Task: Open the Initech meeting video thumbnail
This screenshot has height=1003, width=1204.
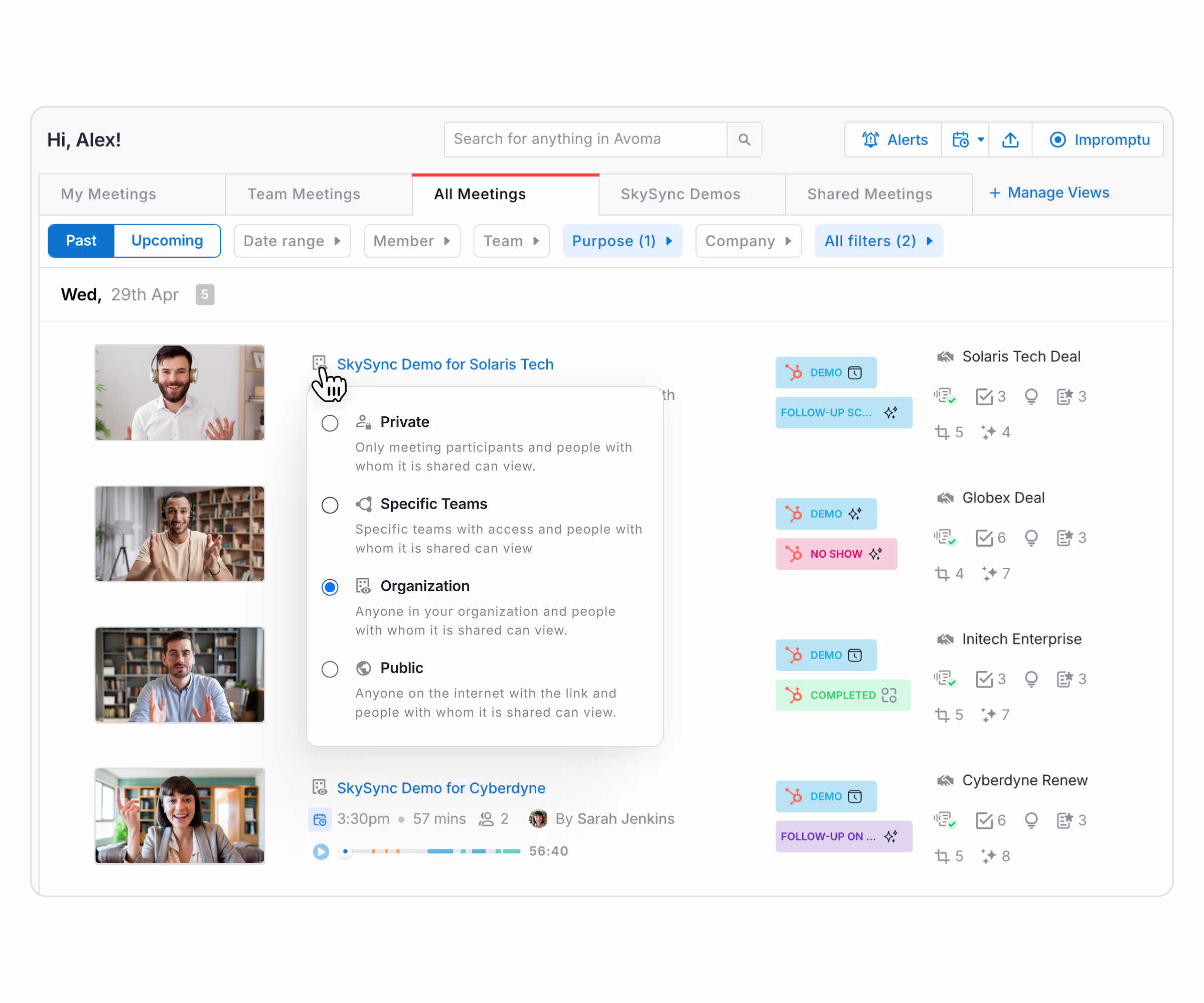Action: click(180, 675)
